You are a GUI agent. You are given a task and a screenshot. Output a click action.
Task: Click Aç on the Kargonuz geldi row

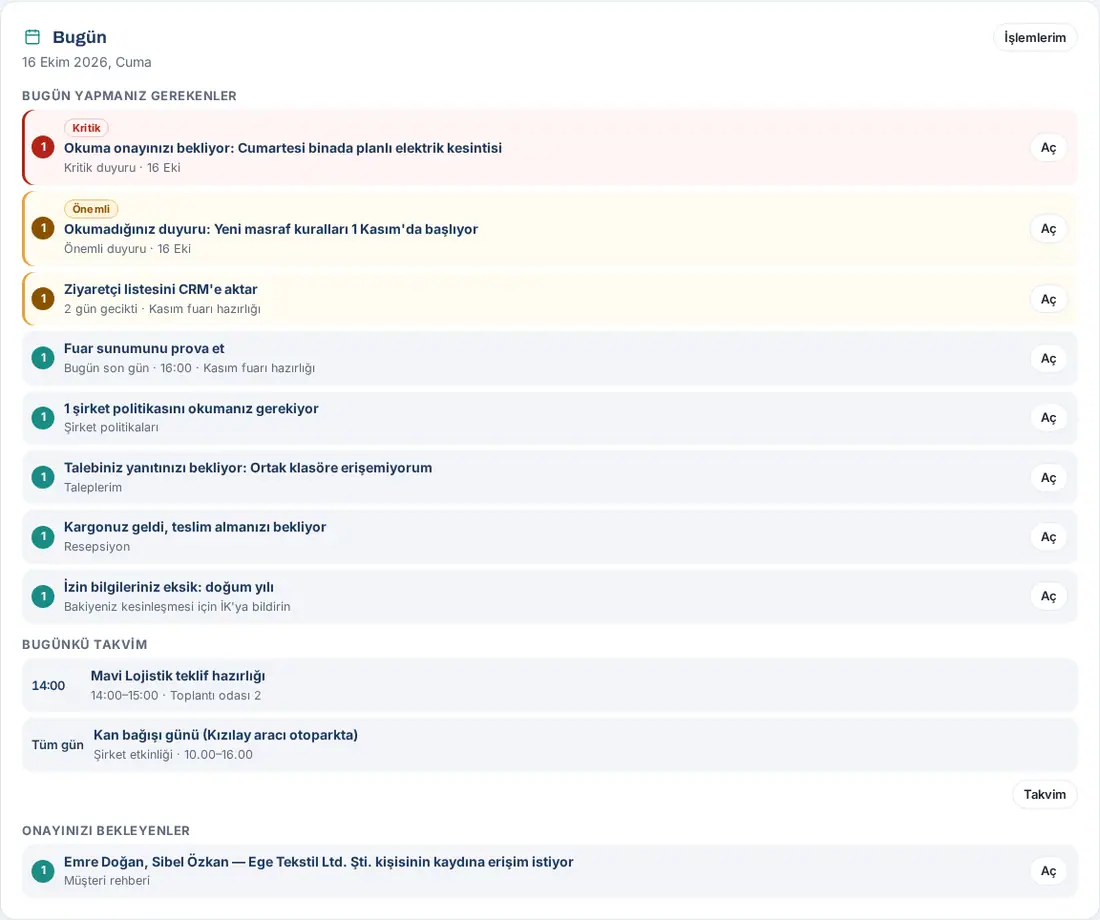[1048, 537]
